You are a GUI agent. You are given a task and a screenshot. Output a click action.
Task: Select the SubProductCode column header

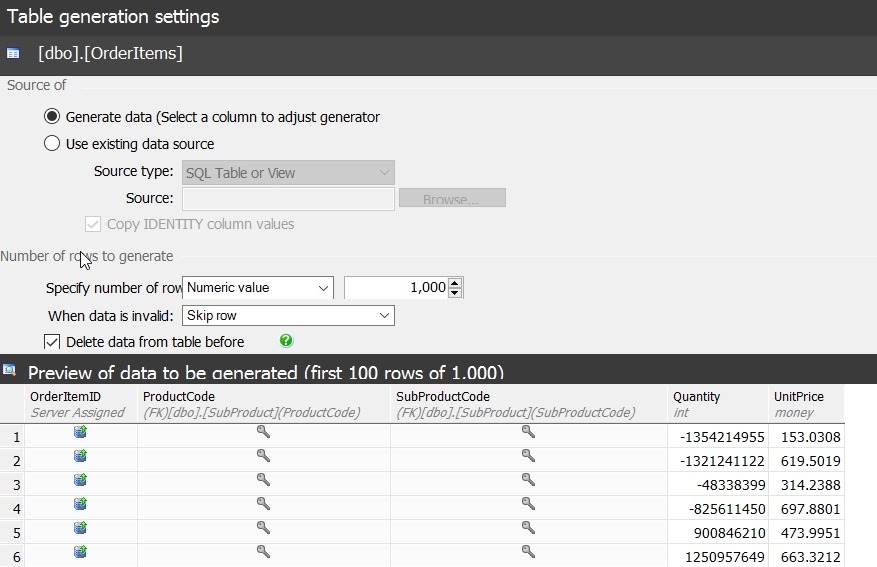pyautogui.click(x=529, y=404)
